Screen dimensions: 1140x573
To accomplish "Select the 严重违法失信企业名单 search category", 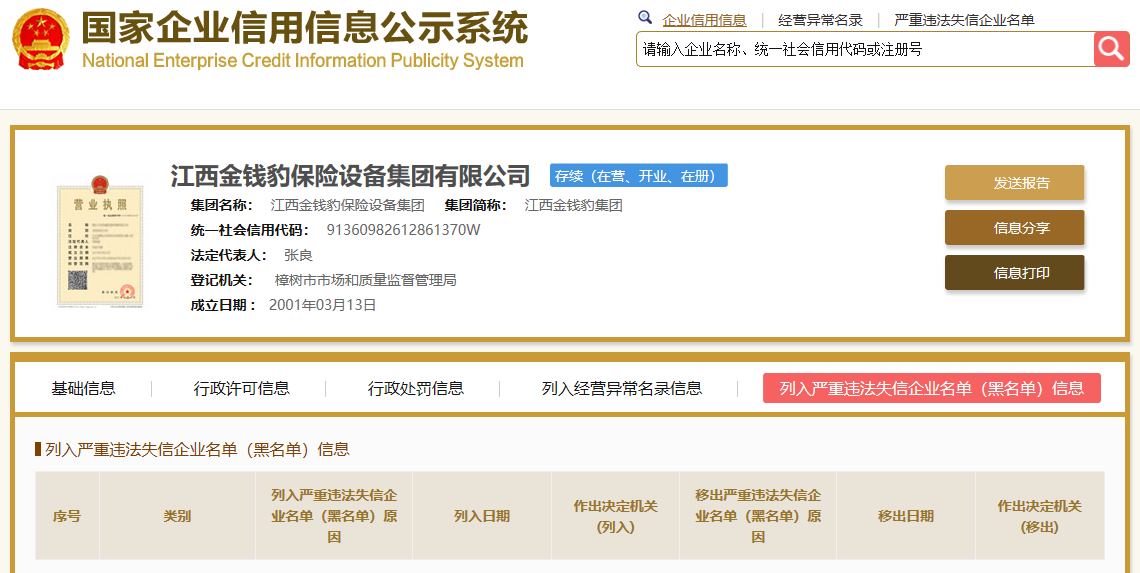I will tap(964, 20).
